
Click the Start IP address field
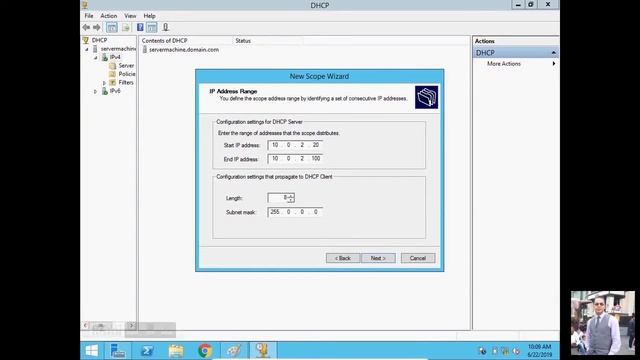coord(295,145)
